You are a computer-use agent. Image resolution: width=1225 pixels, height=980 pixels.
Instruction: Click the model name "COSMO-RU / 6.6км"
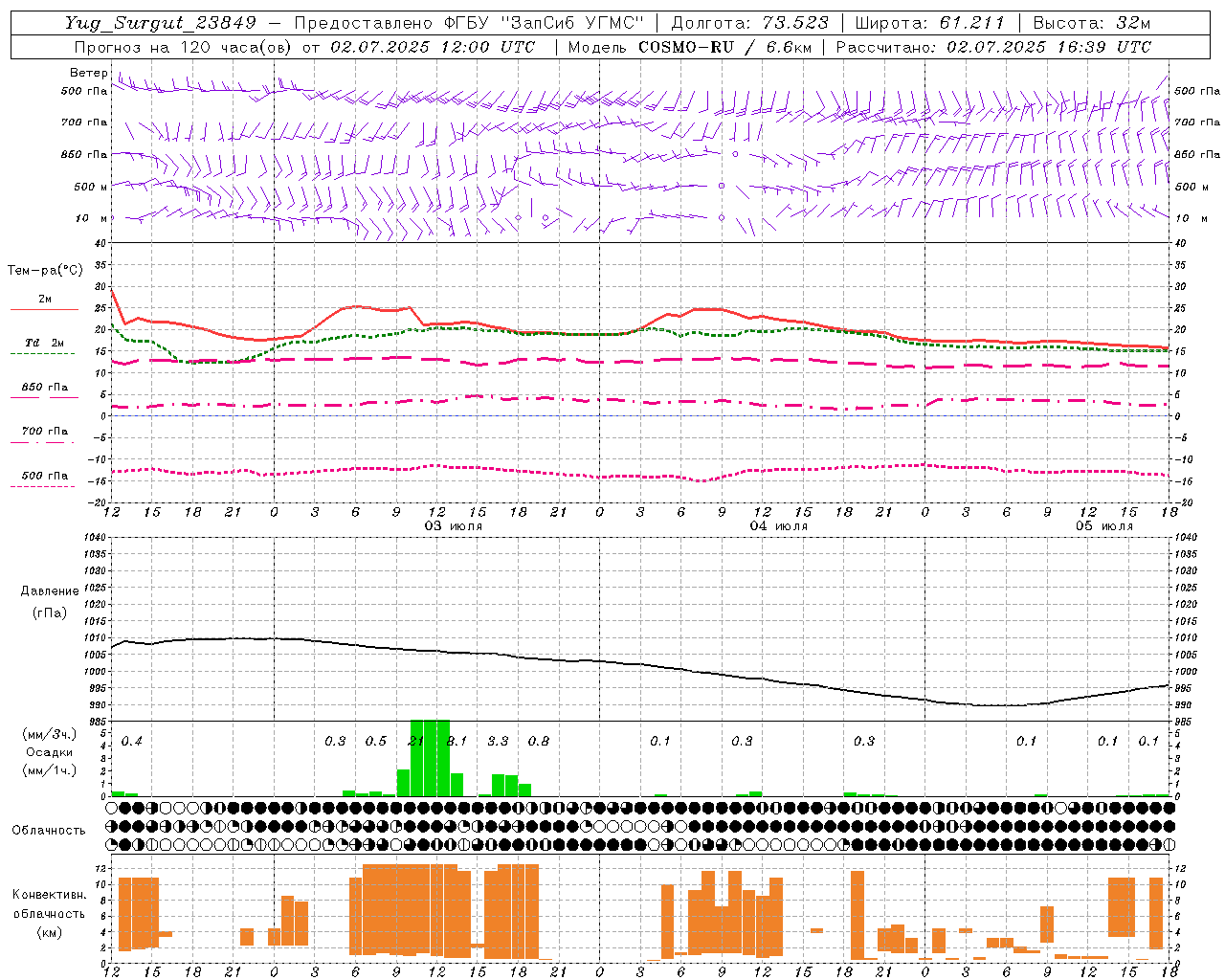pyautogui.click(x=724, y=47)
